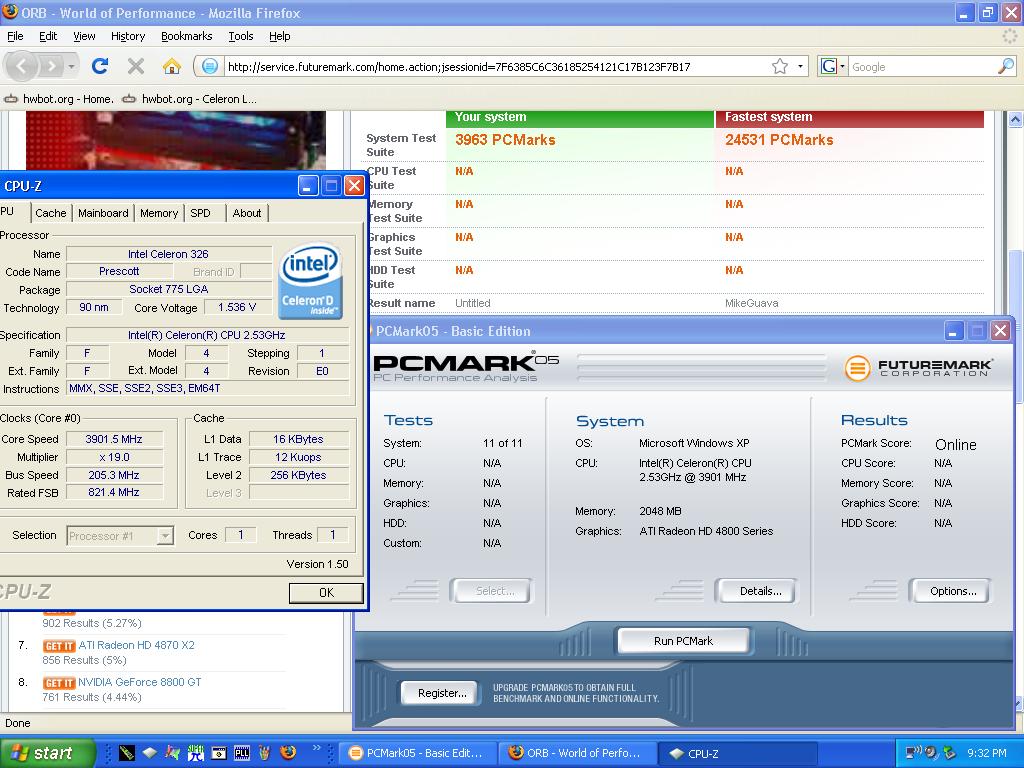
Task: Open the File menu in Firefox
Action: click(x=15, y=37)
